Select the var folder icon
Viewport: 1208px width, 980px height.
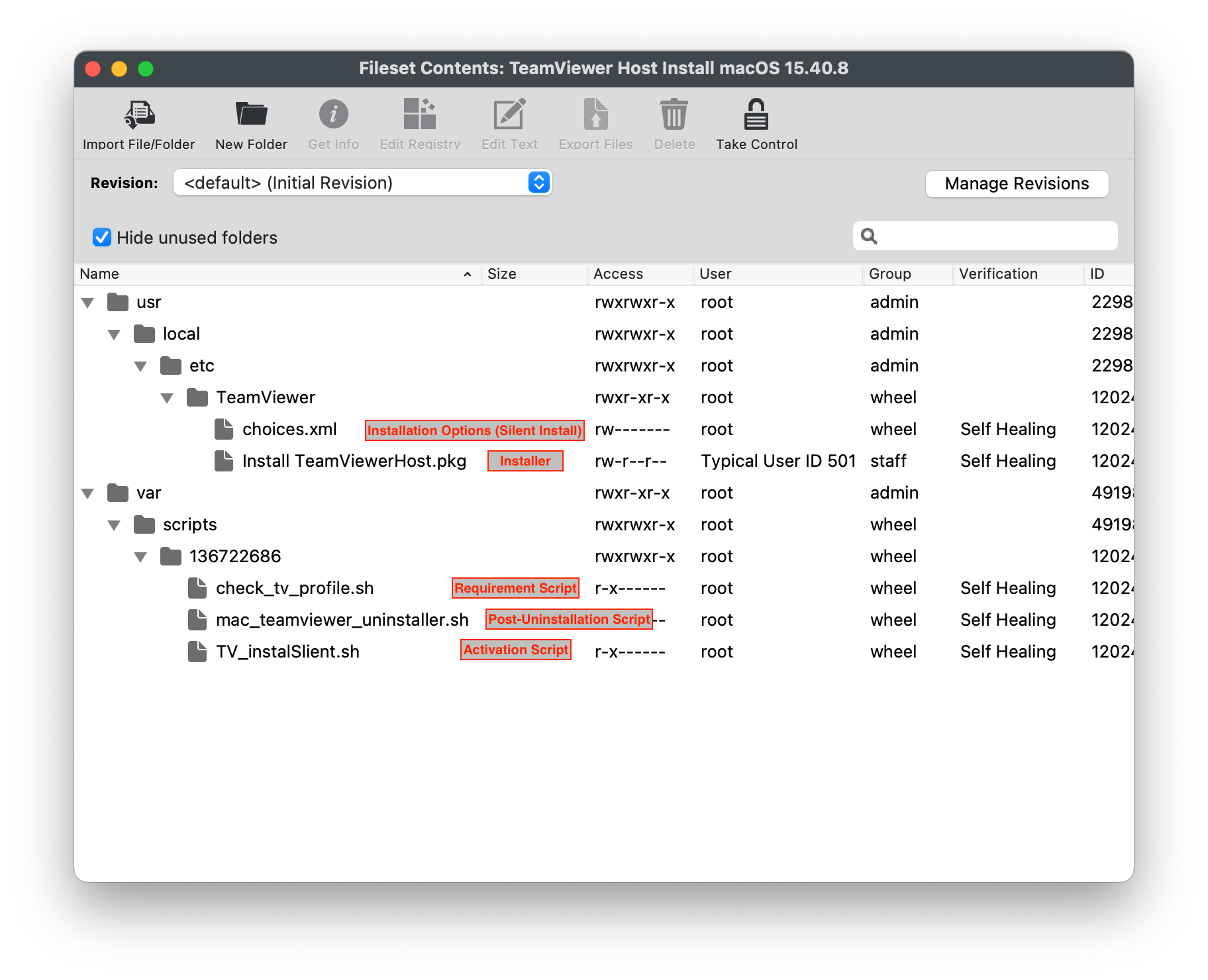click(118, 493)
